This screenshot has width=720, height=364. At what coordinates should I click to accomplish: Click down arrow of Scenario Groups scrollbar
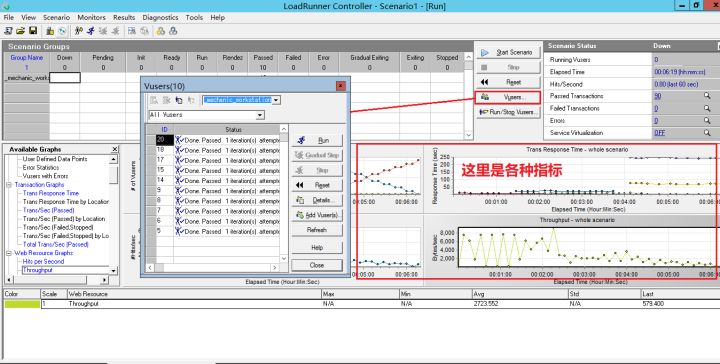point(468,135)
